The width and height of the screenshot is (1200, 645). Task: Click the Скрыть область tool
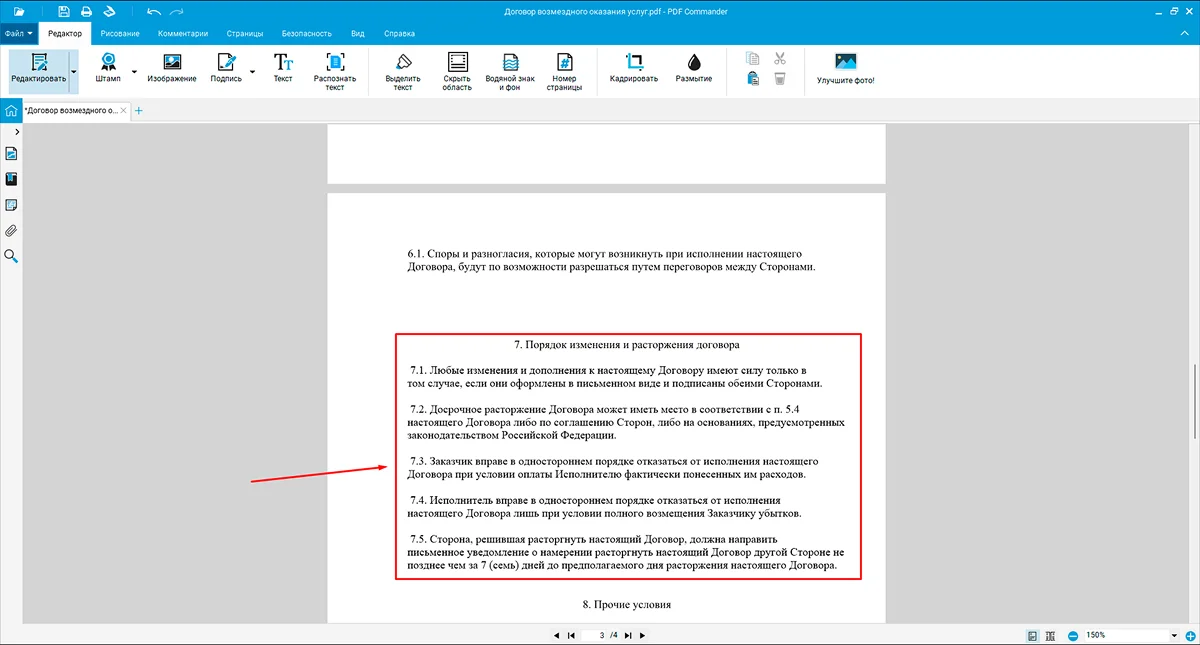pos(457,71)
